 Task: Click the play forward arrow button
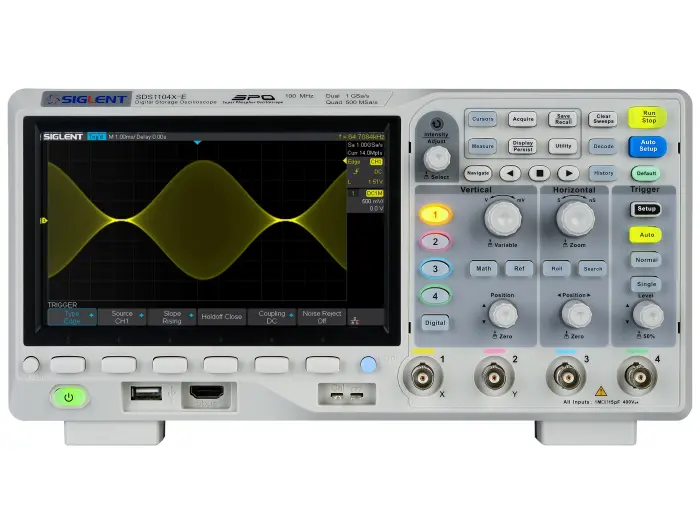click(568, 173)
